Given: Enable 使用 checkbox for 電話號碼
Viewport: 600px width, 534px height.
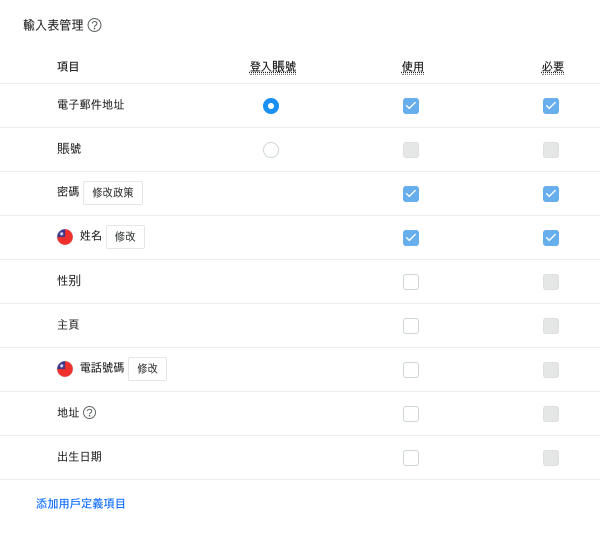Looking at the screenshot, I should click(411, 370).
